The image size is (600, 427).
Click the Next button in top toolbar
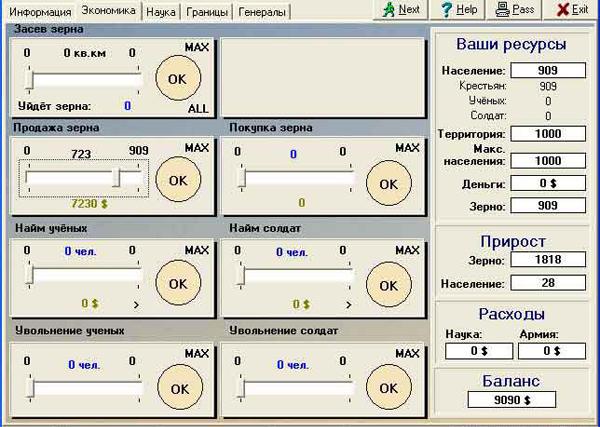401,10
